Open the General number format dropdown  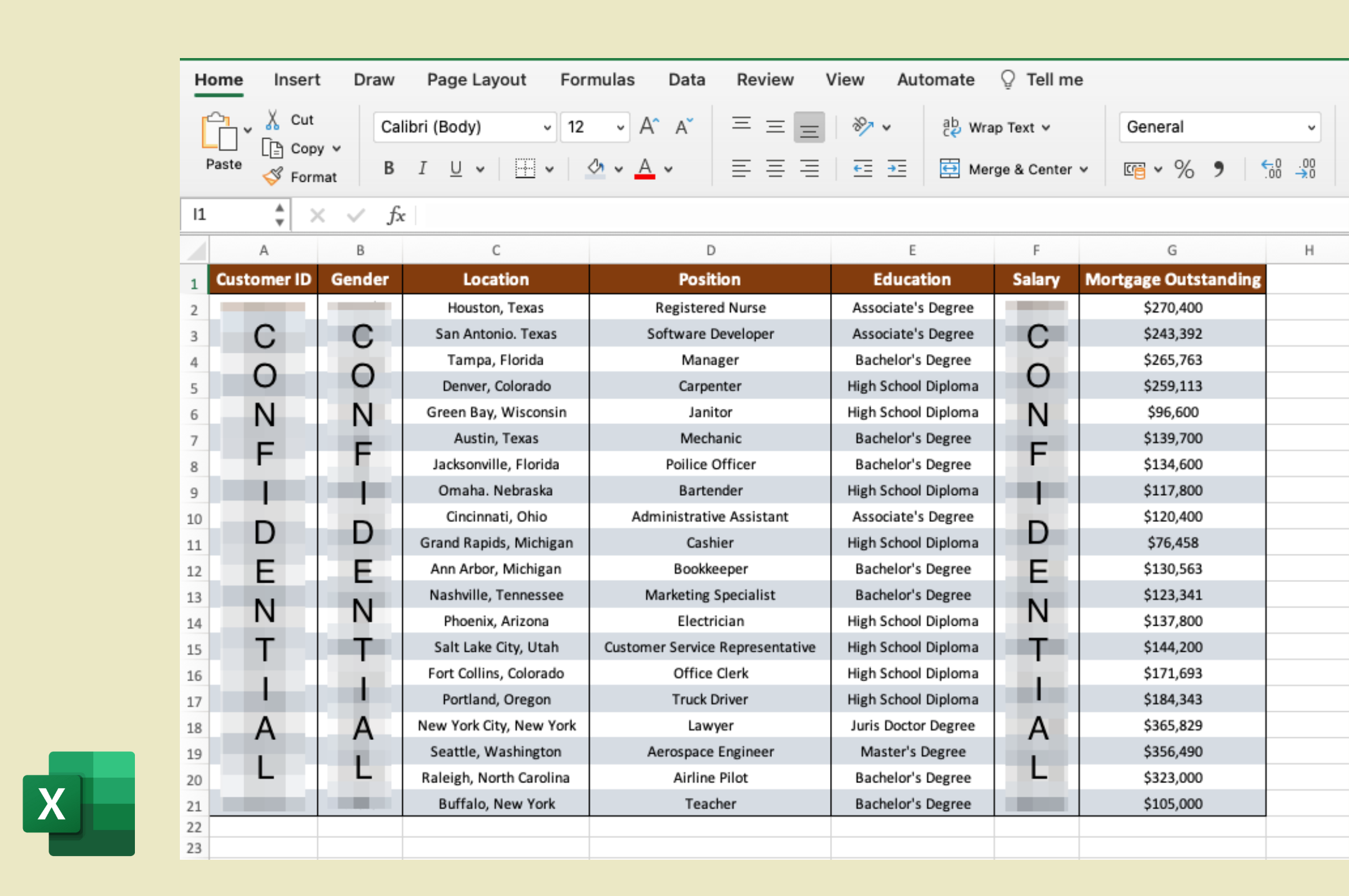1311,127
